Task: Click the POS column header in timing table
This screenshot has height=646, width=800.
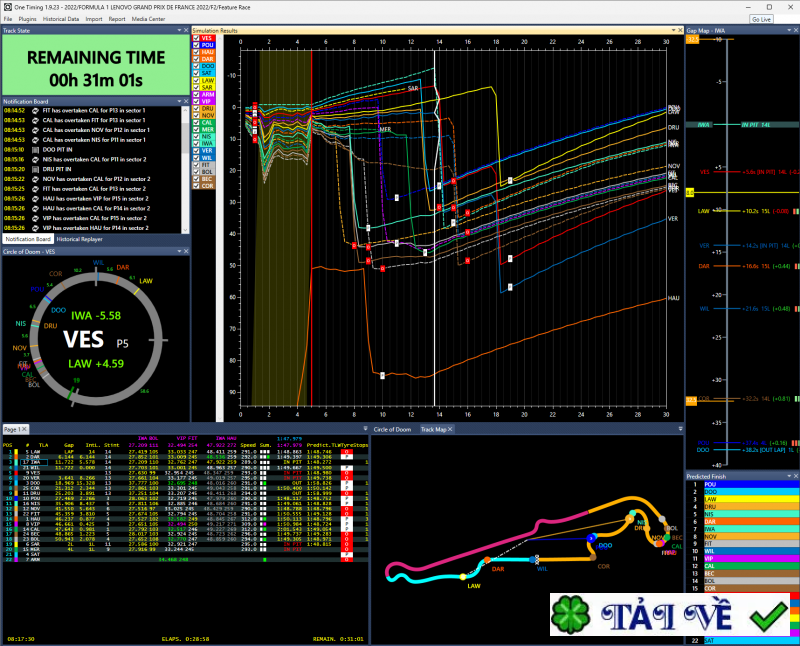Action: tap(8, 445)
